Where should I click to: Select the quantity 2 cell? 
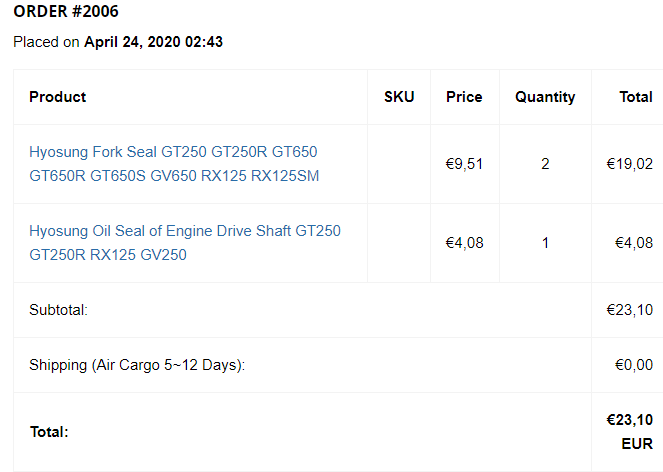[545, 164]
